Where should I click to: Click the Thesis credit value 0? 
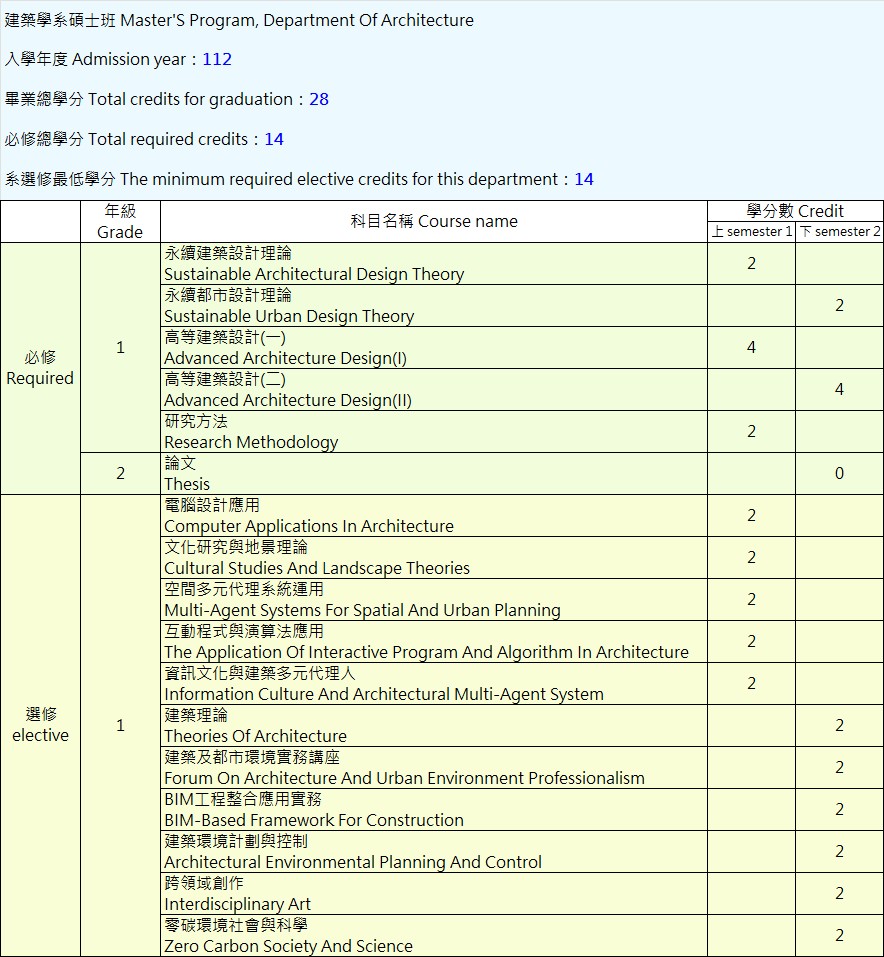tap(839, 474)
